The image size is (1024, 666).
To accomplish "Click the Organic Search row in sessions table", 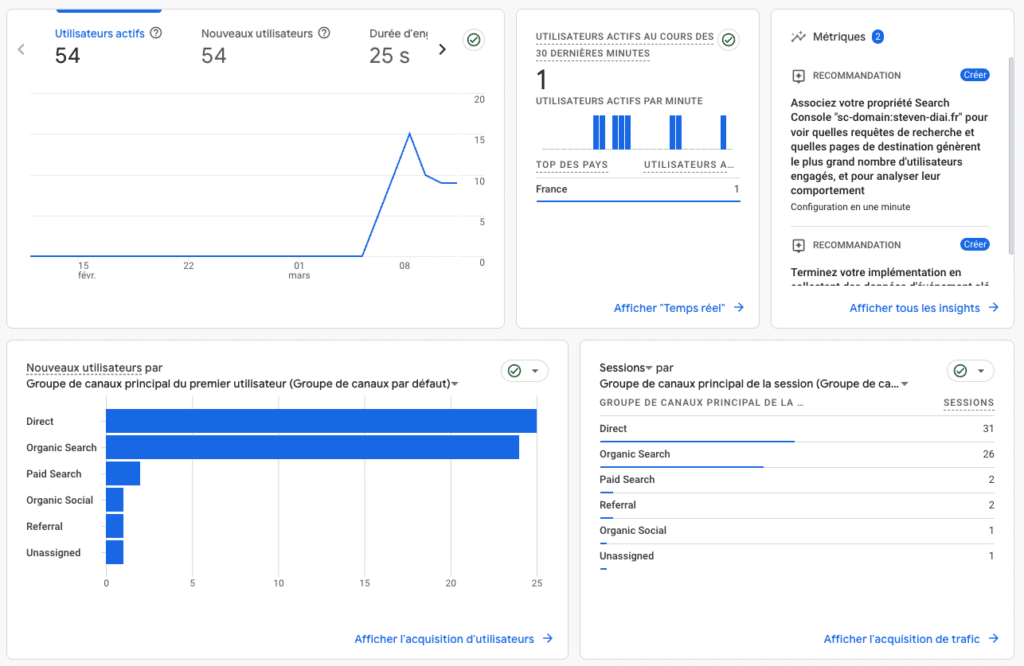I will point(797,454).
